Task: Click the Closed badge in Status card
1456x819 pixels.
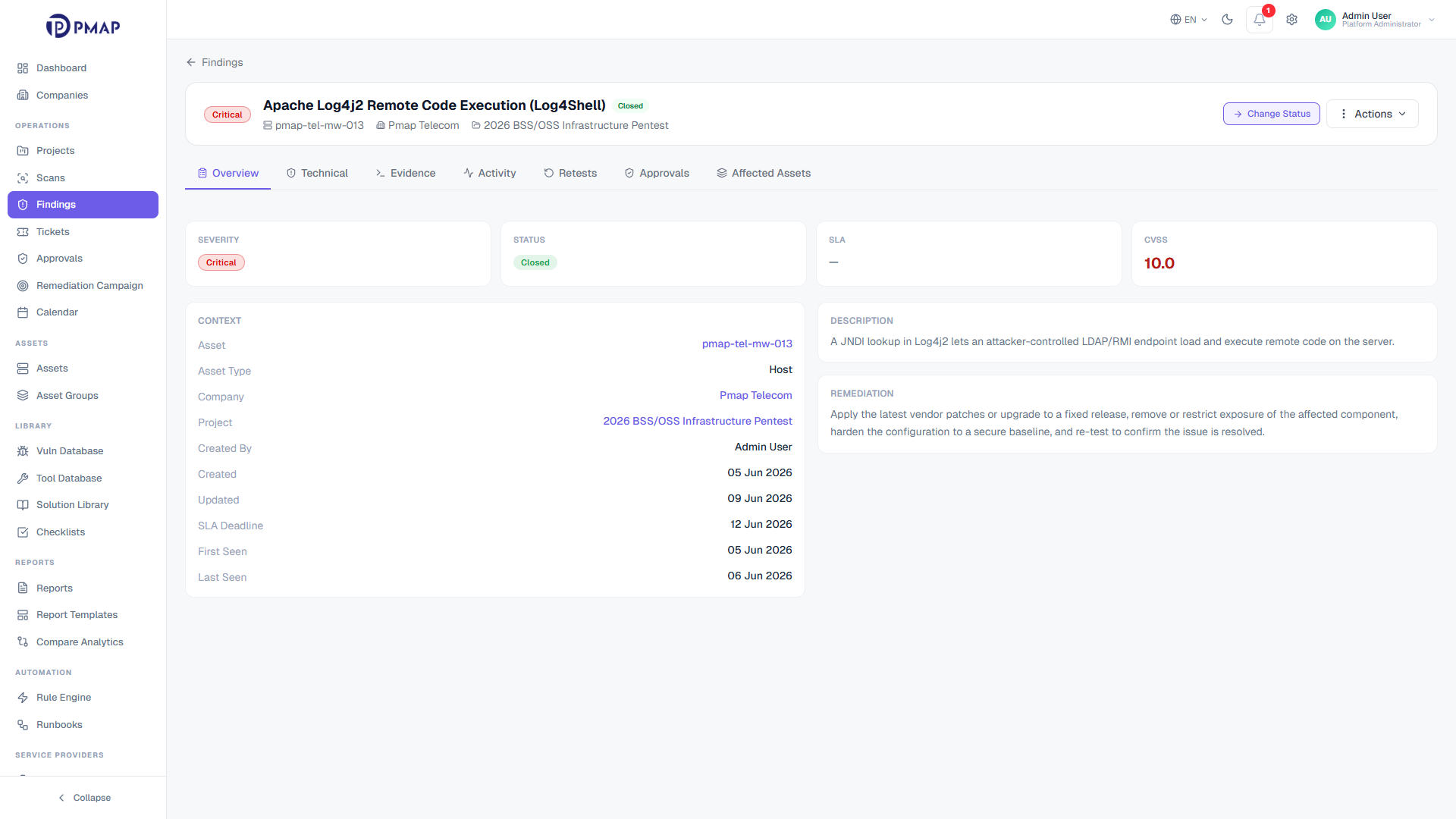Action: (x=535, y=263)
